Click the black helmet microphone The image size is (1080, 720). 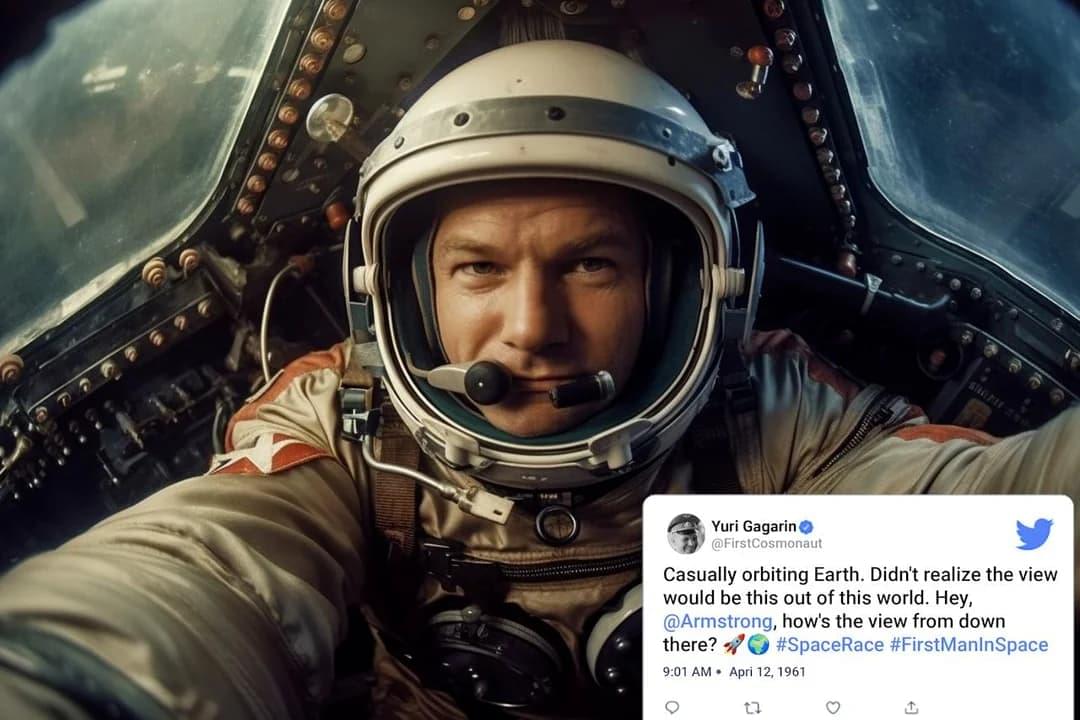(x=486, y=382)
